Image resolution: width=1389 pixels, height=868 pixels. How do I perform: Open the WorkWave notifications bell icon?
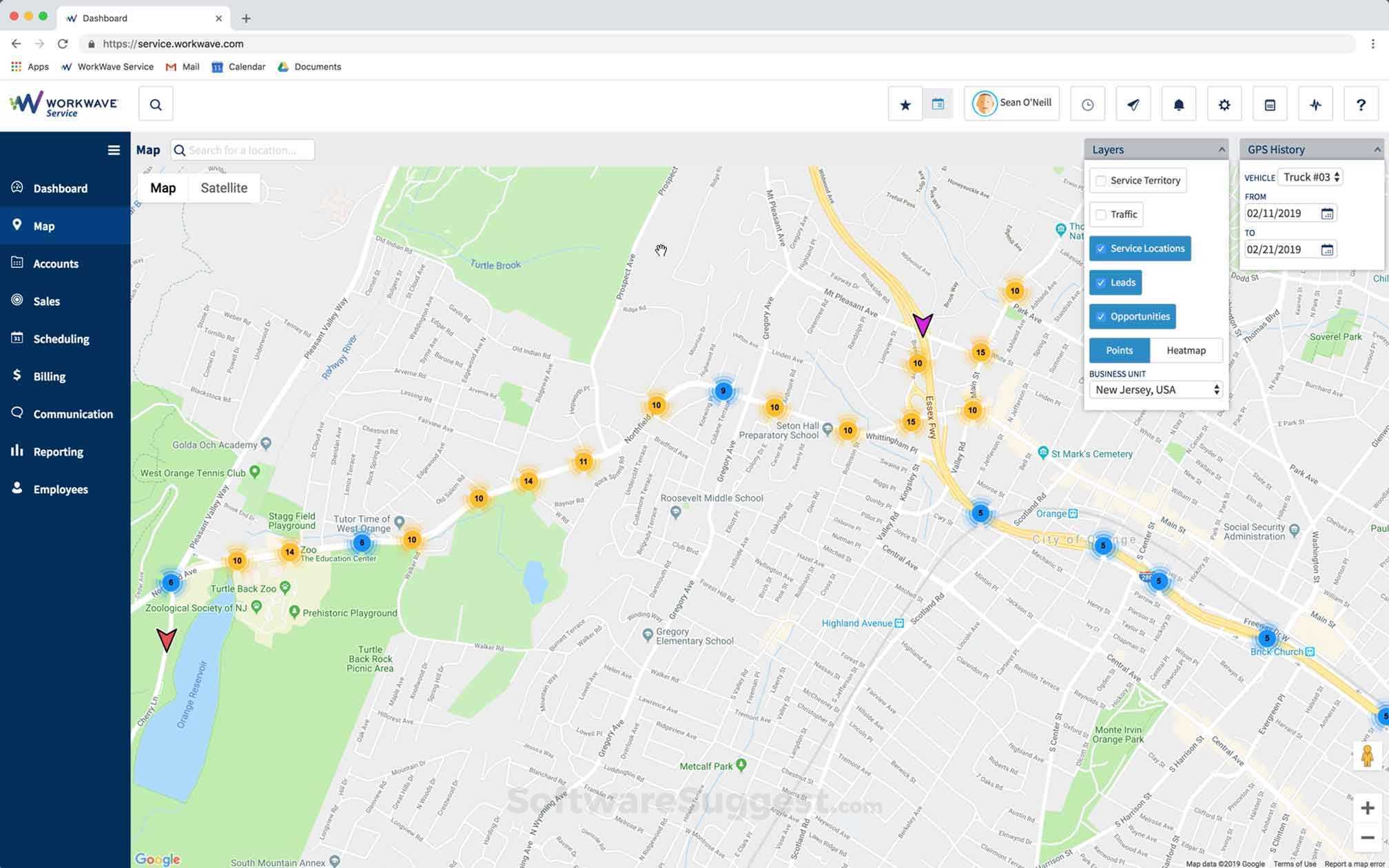pyautogui.click(x=1178, y=103)
